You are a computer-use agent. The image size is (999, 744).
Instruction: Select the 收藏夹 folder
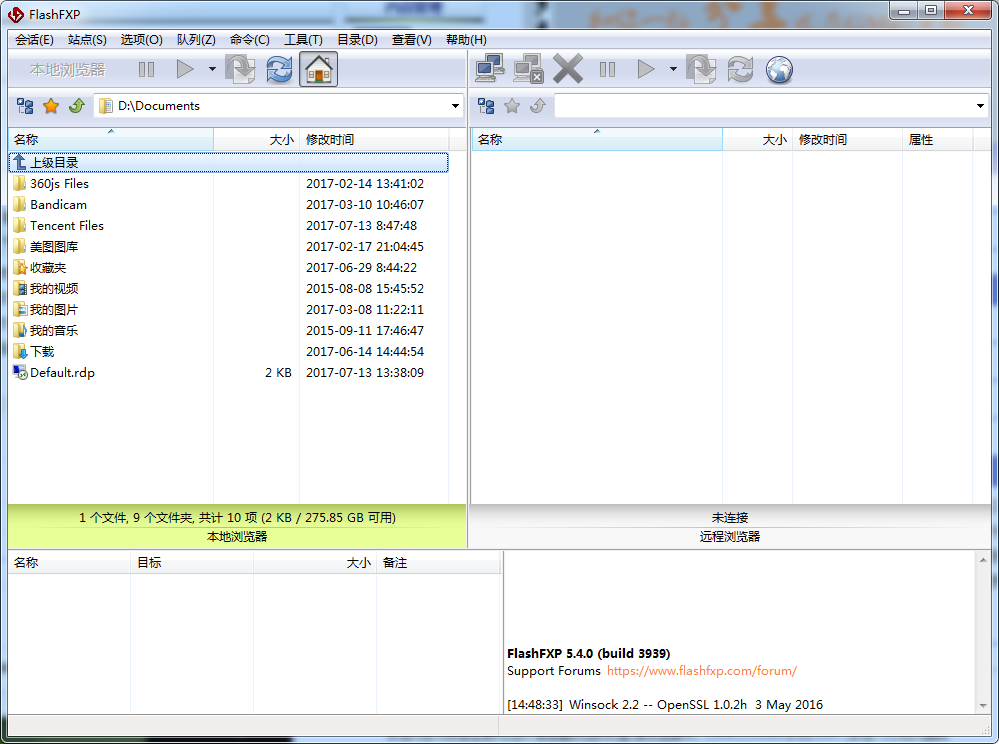(229, 268)
